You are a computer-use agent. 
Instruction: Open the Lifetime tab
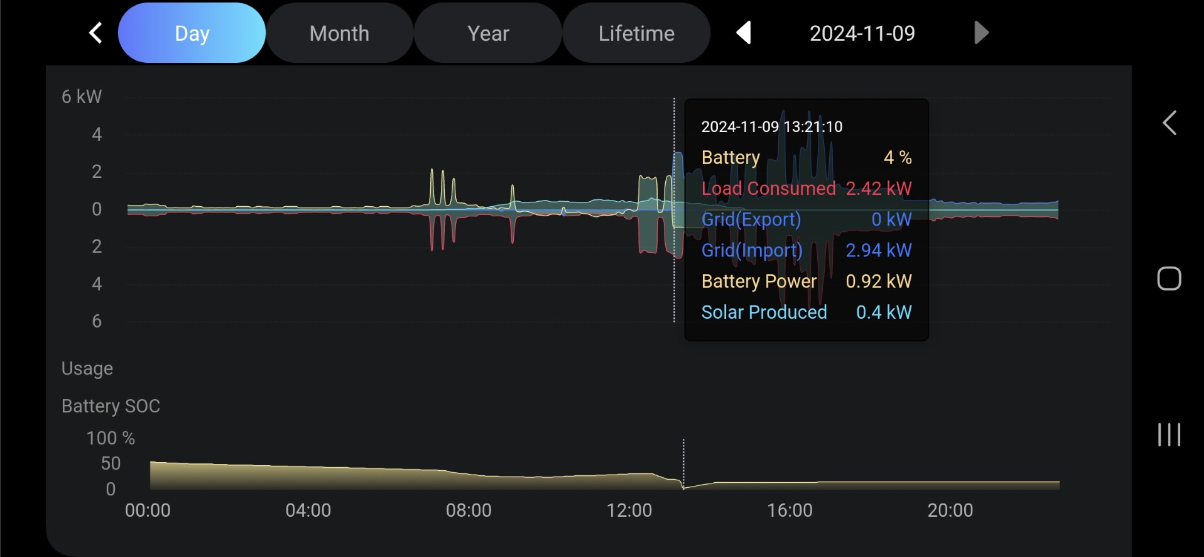[x=636, y=33]
